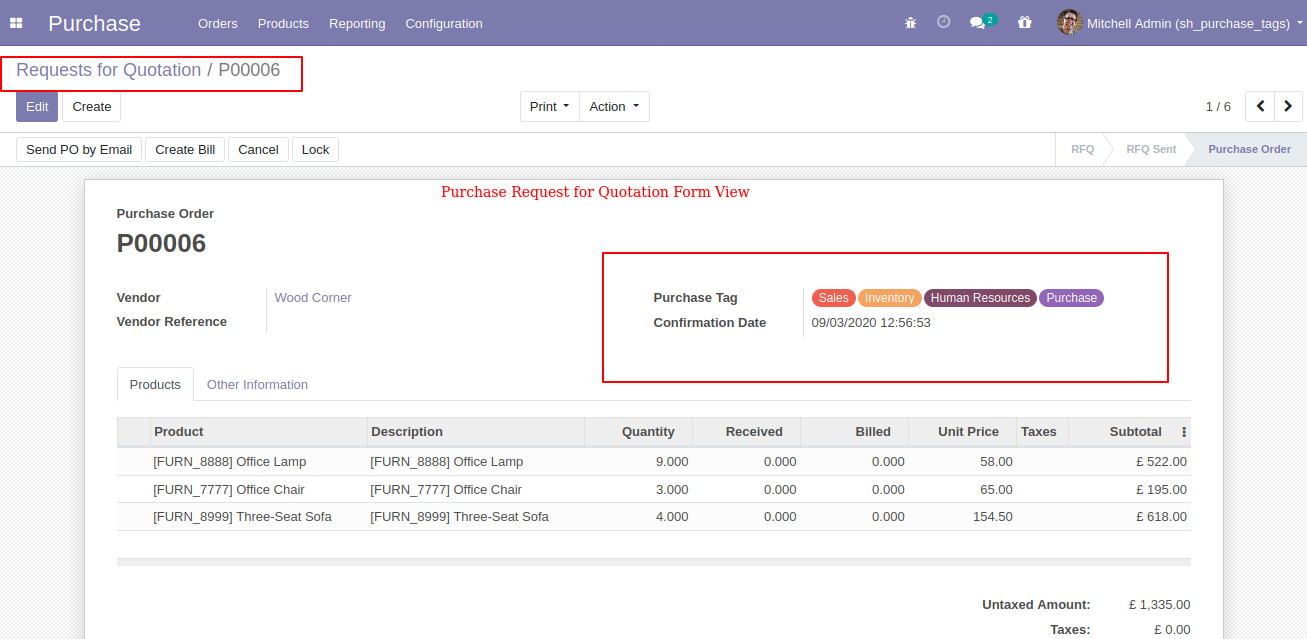Open the apps grid menu icon
The image size is (1307, 639).
click(x=16, y=23)
